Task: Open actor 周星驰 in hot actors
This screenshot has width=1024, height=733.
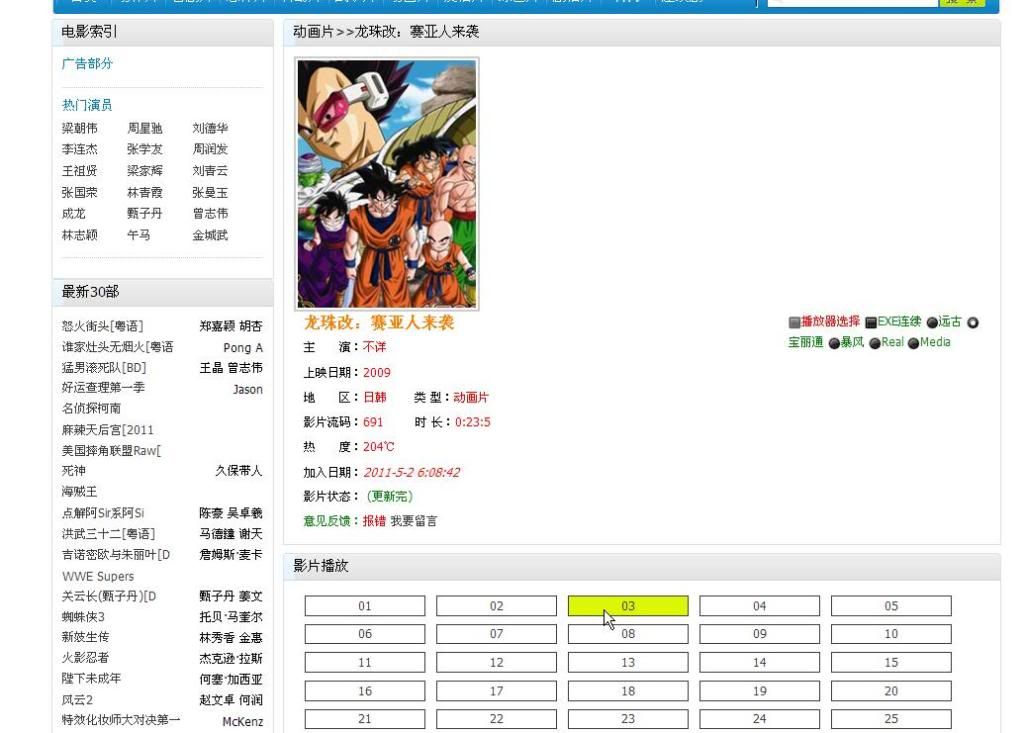Action: click(144, 128)
